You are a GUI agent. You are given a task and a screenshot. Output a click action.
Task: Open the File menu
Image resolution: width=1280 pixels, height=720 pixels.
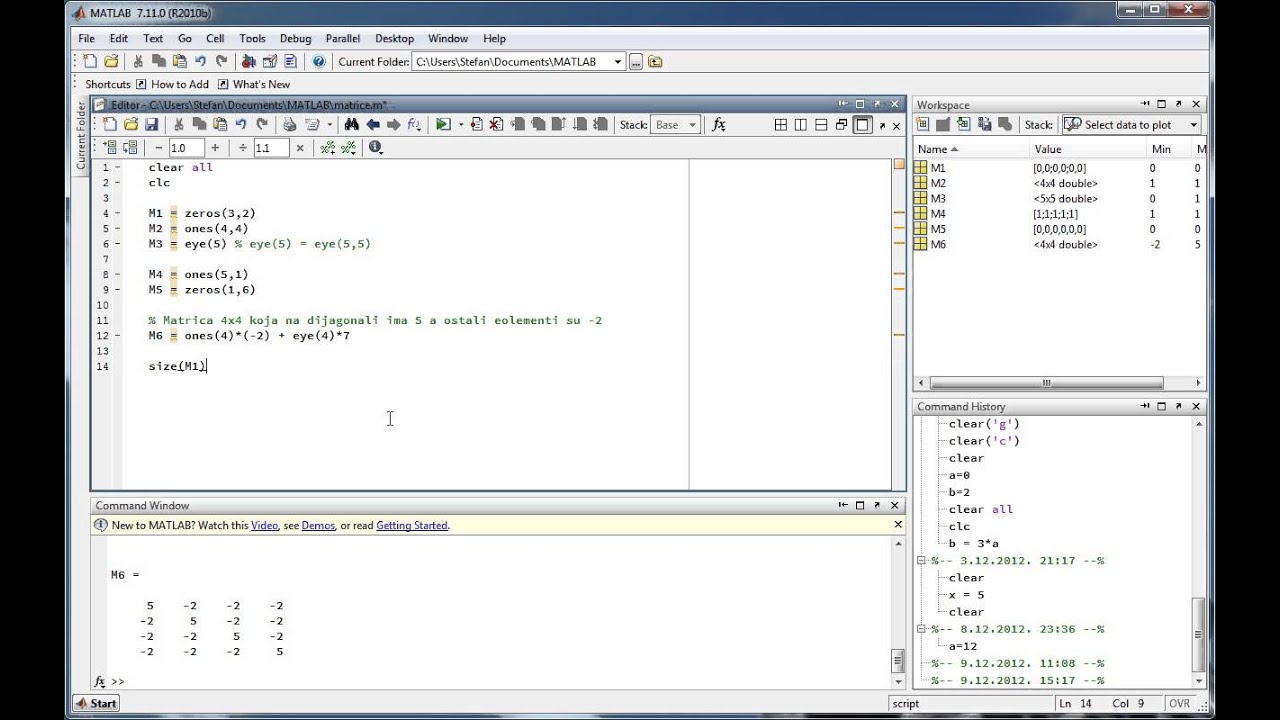coord(87,39)
